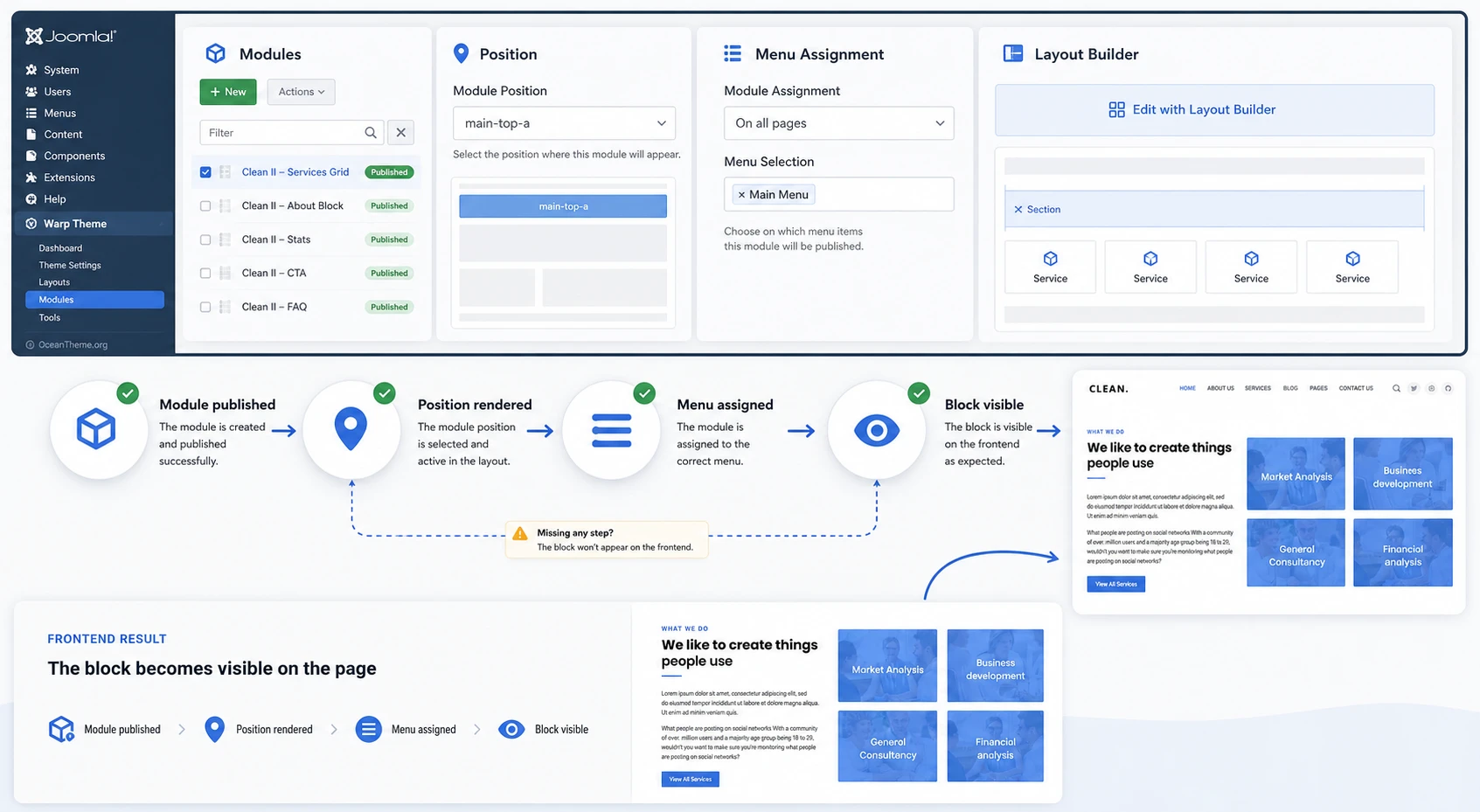1480x812 pixels.
Task: Open Clean II – About Block module
Action: coord(293,206)
